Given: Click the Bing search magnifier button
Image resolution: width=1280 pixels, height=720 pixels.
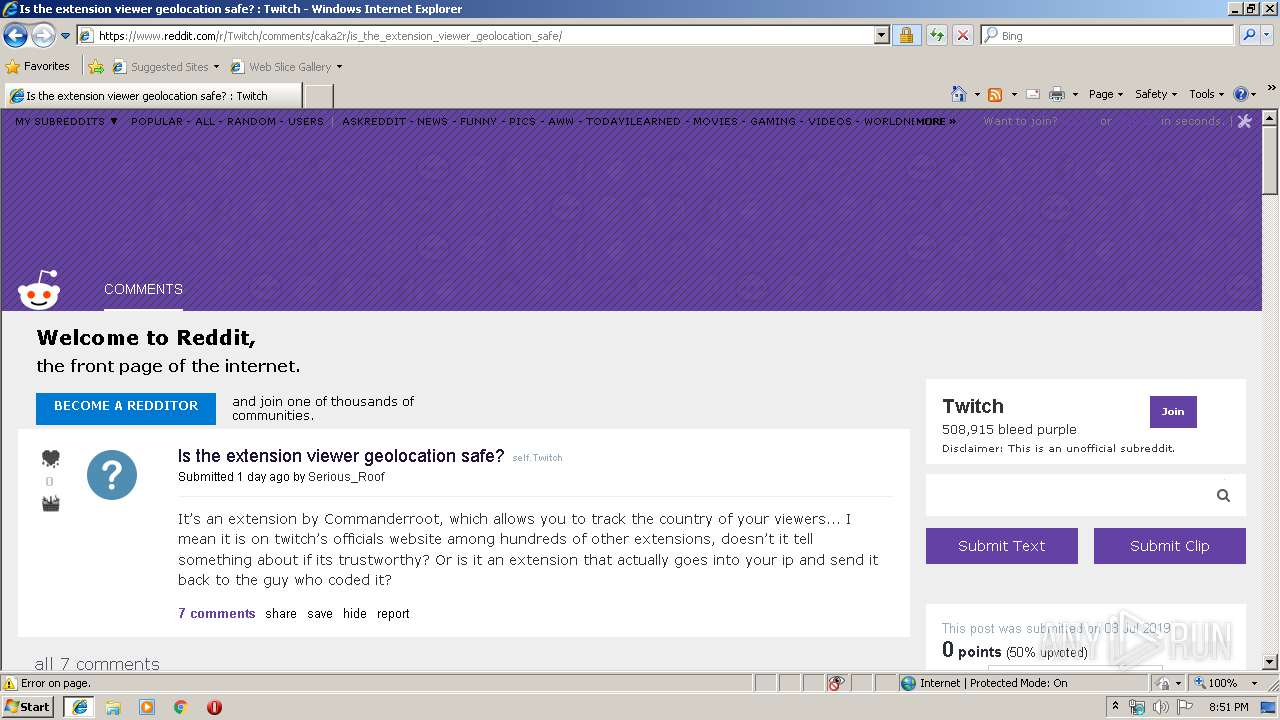Looking at the screenshot, I should pos(1247,35).
